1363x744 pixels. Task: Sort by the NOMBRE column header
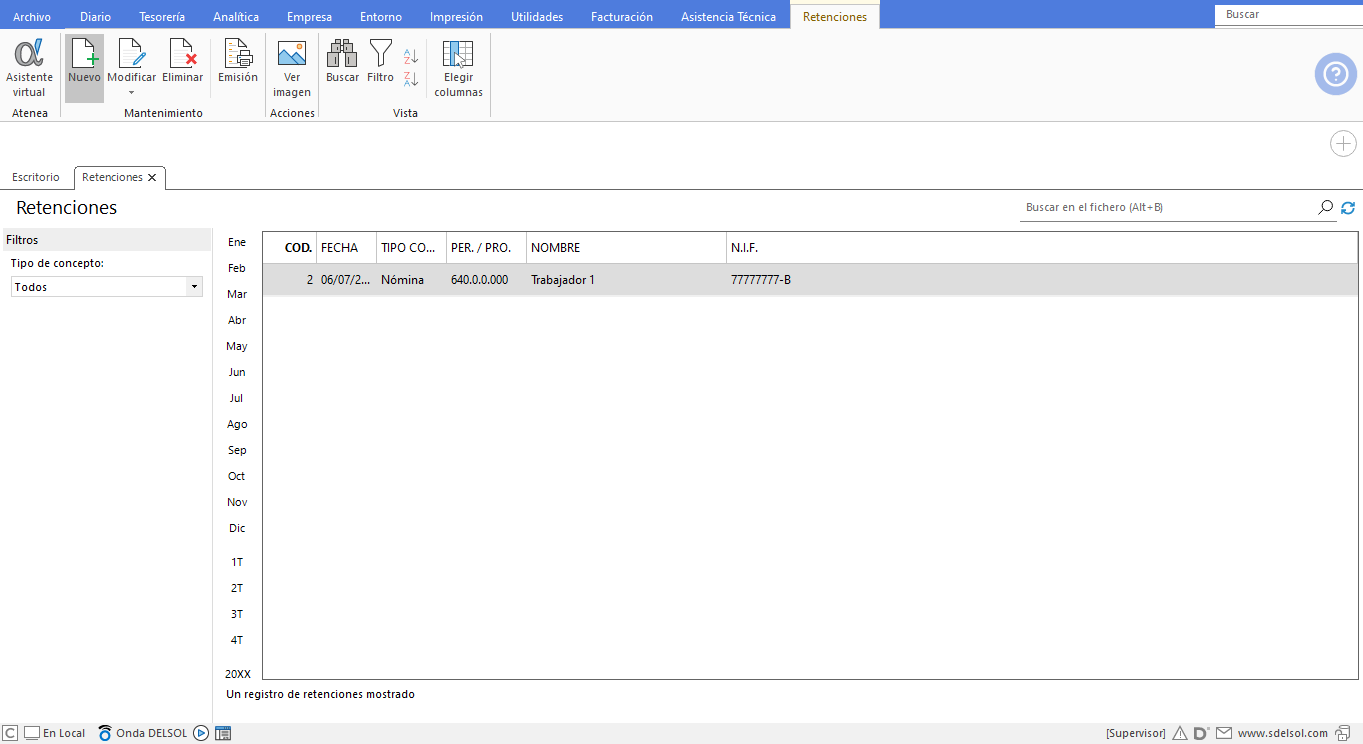(x=626, y=248)
